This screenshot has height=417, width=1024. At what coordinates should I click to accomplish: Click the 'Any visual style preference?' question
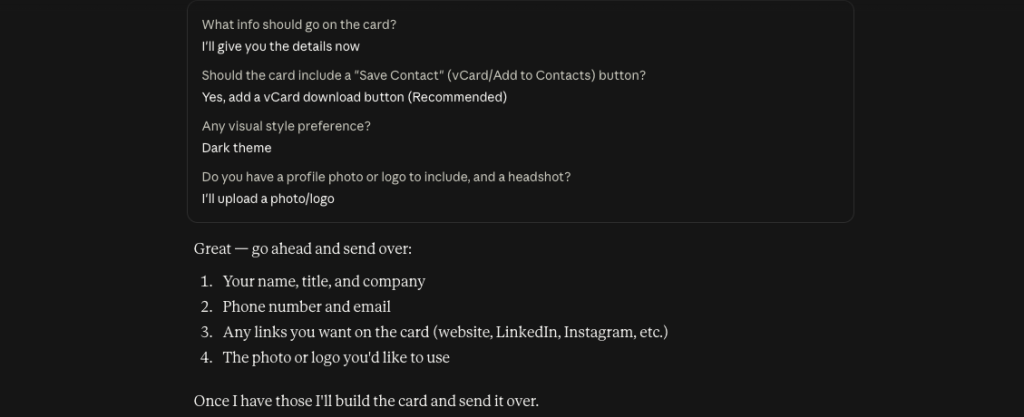[286, 127]
